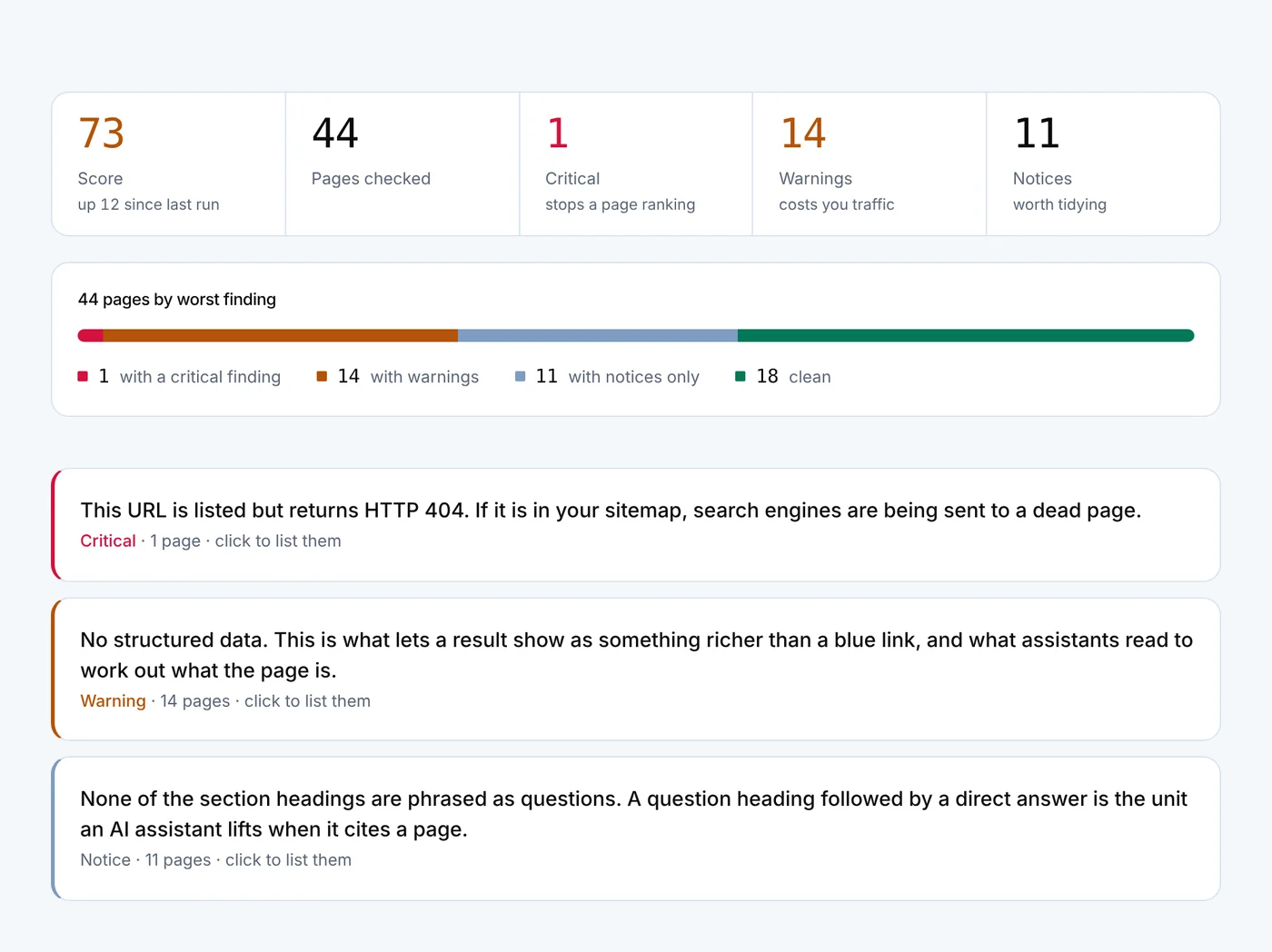Click '14 with warnings' legend text
This screenshot has width=1272, height=952.
[408, 376]
